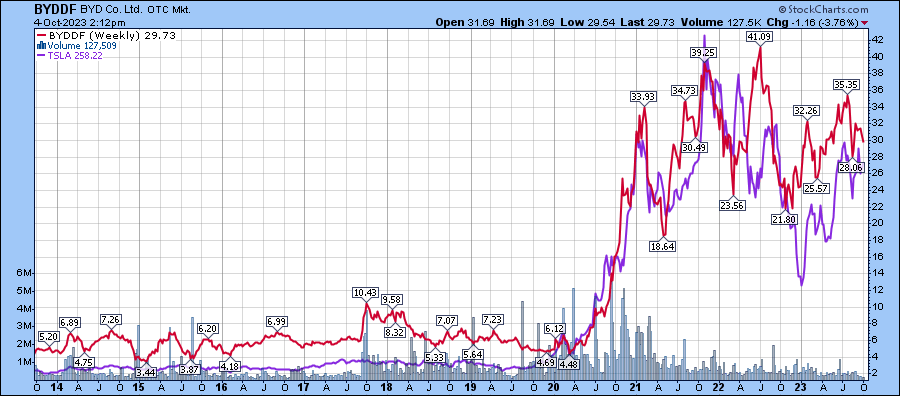Click the year '14' on time axis
Screen dimensions: 900x396
click(57, 387)
